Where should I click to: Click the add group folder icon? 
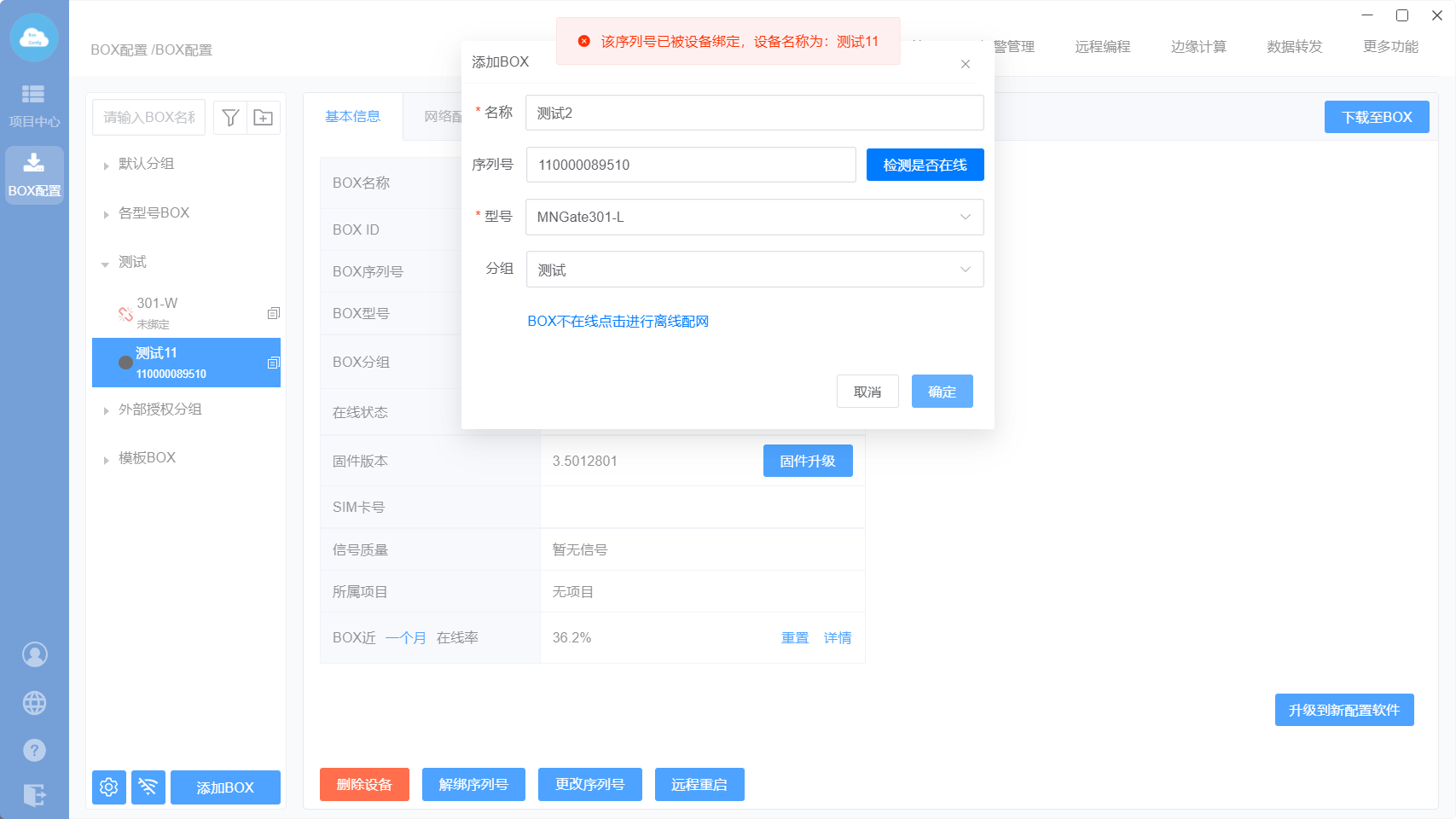click(x=264, y=118)
